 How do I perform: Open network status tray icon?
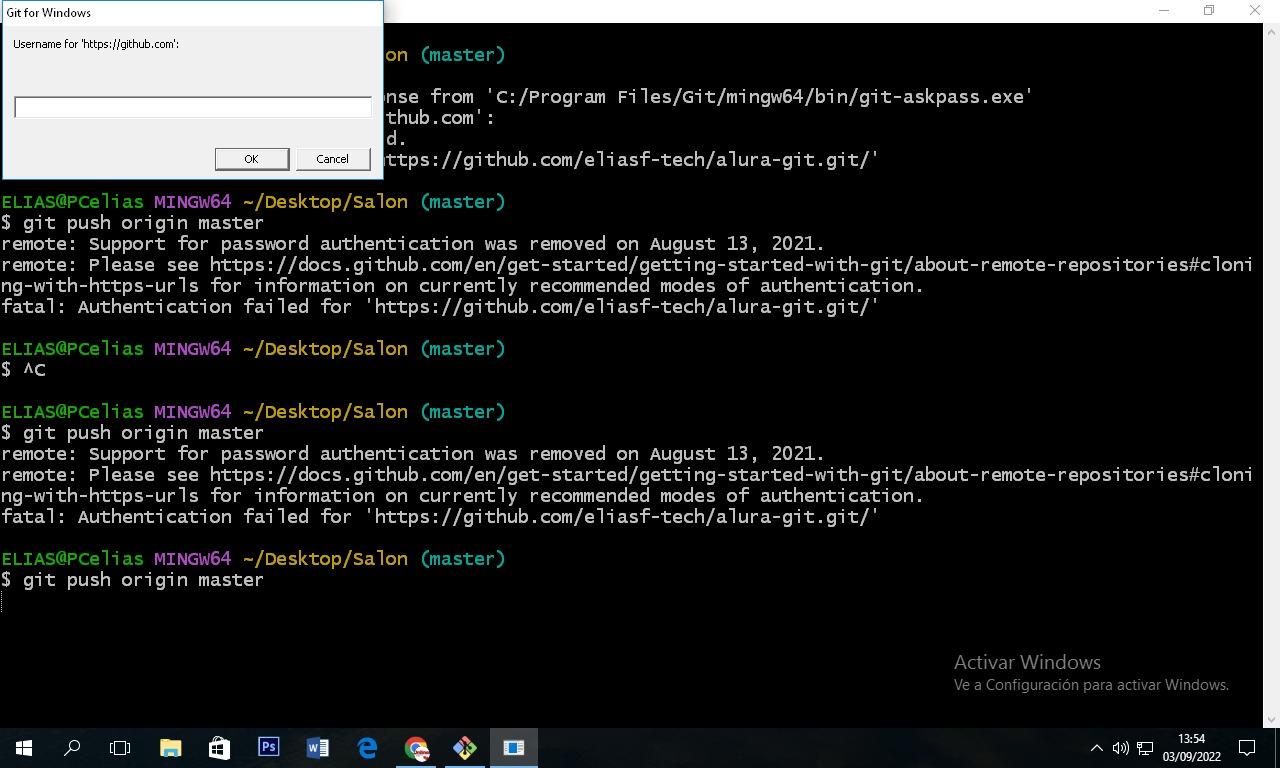point(1145,748)
